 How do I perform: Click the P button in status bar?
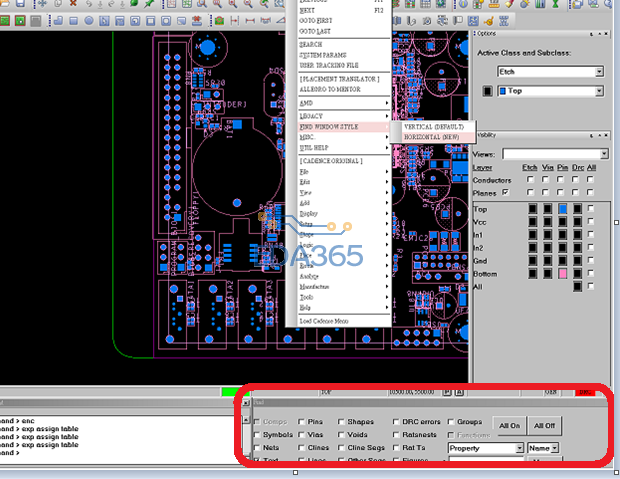pyautogui.click(x=447, y=392)
